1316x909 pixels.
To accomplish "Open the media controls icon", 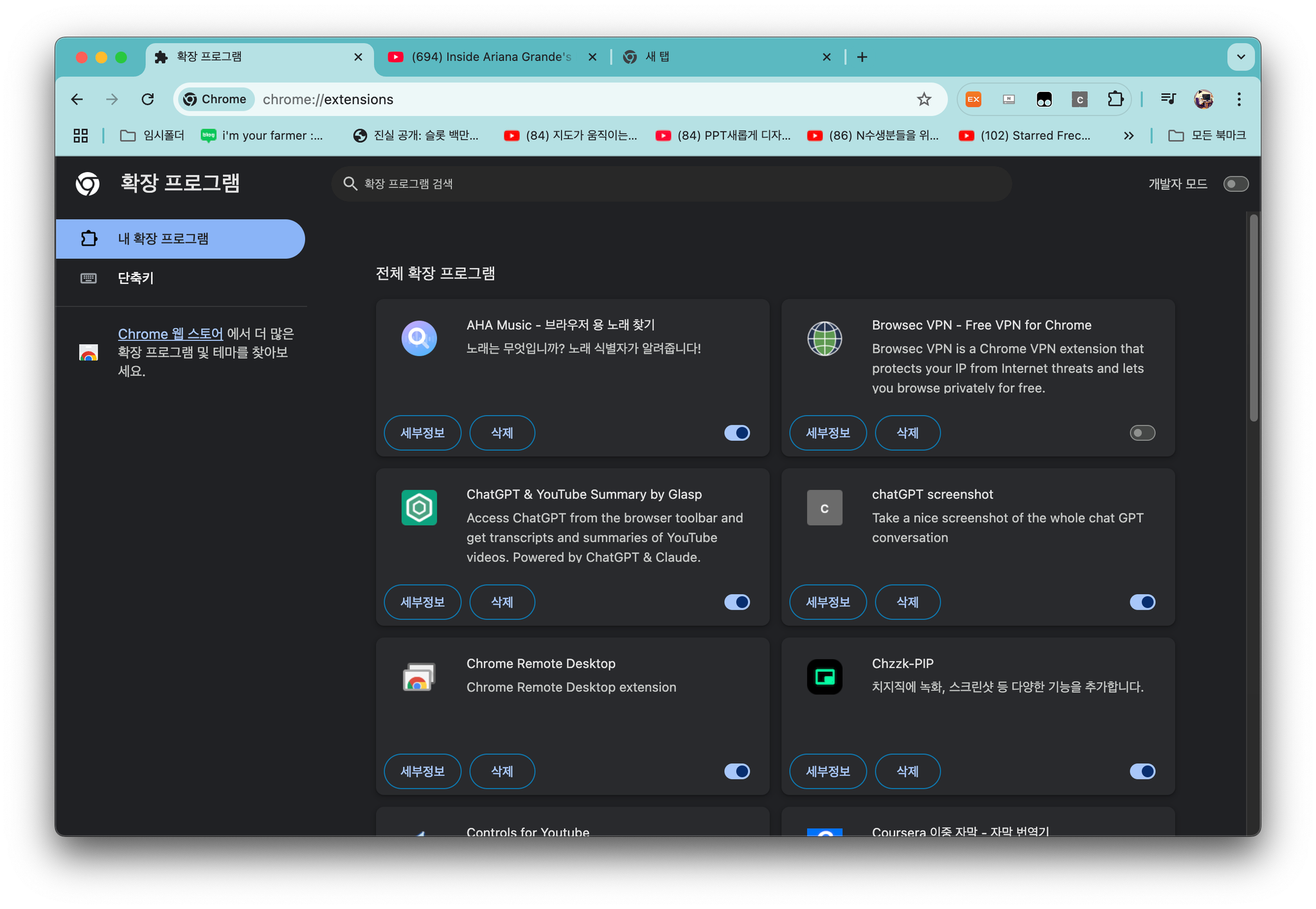I will coord(1168,99).
